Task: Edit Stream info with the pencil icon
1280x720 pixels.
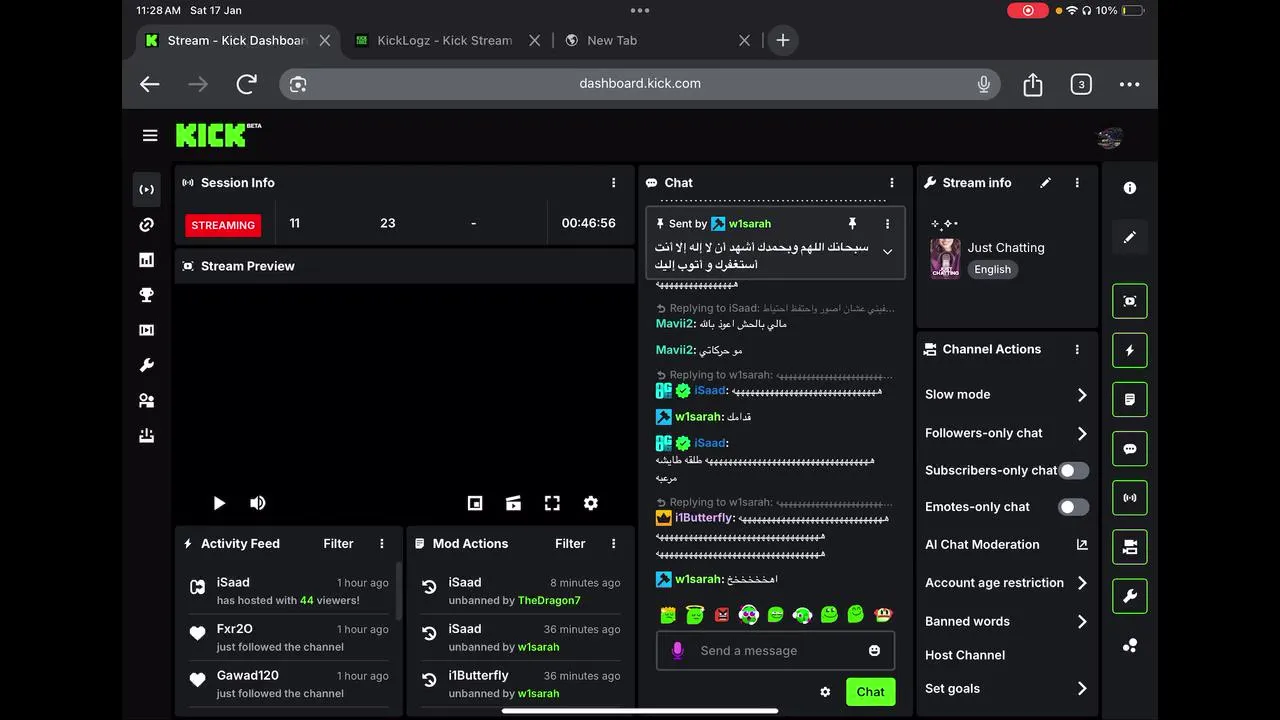Action: pyautogui.click(x=1046, y=183)
